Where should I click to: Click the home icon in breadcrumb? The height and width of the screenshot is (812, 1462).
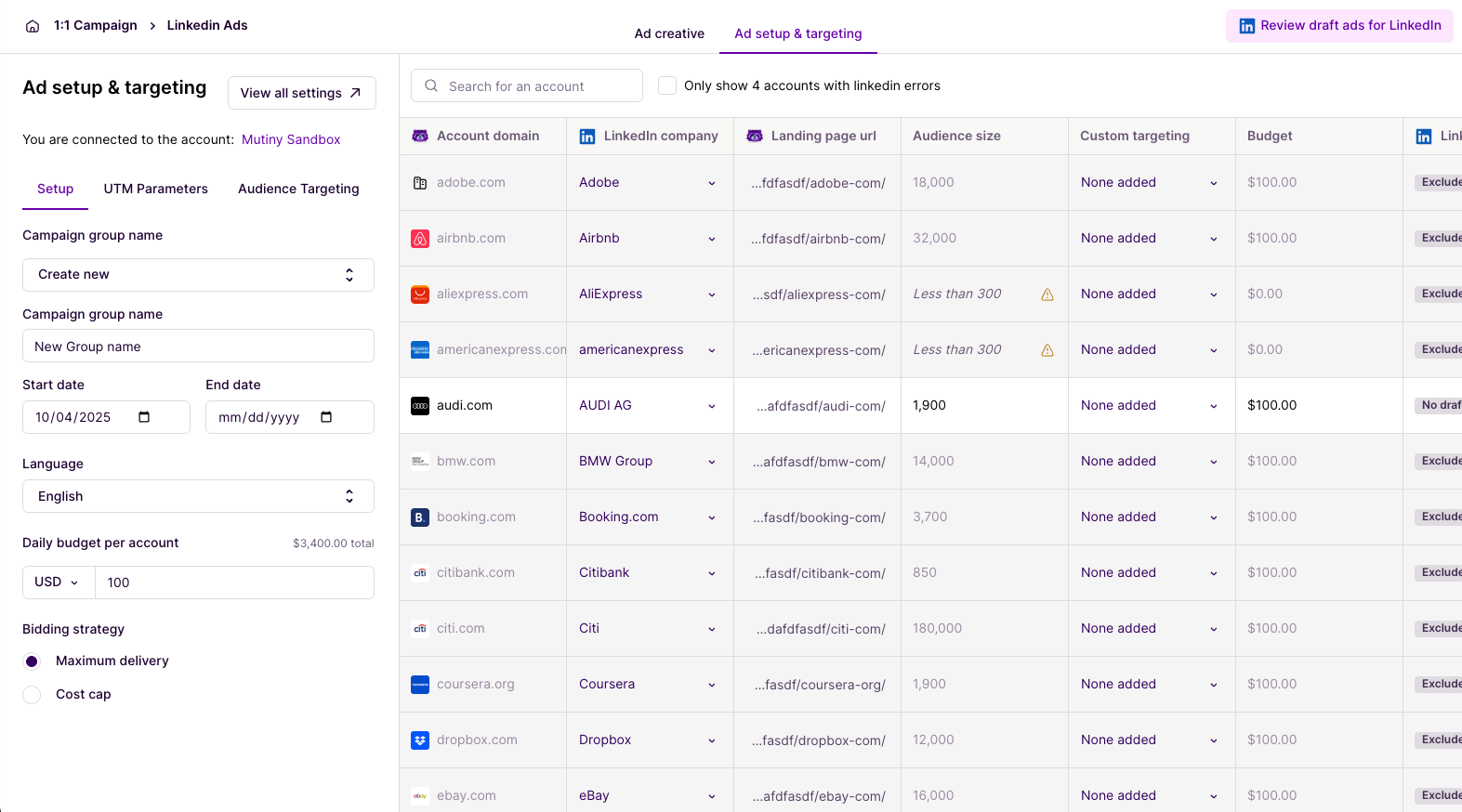[33, 26]
